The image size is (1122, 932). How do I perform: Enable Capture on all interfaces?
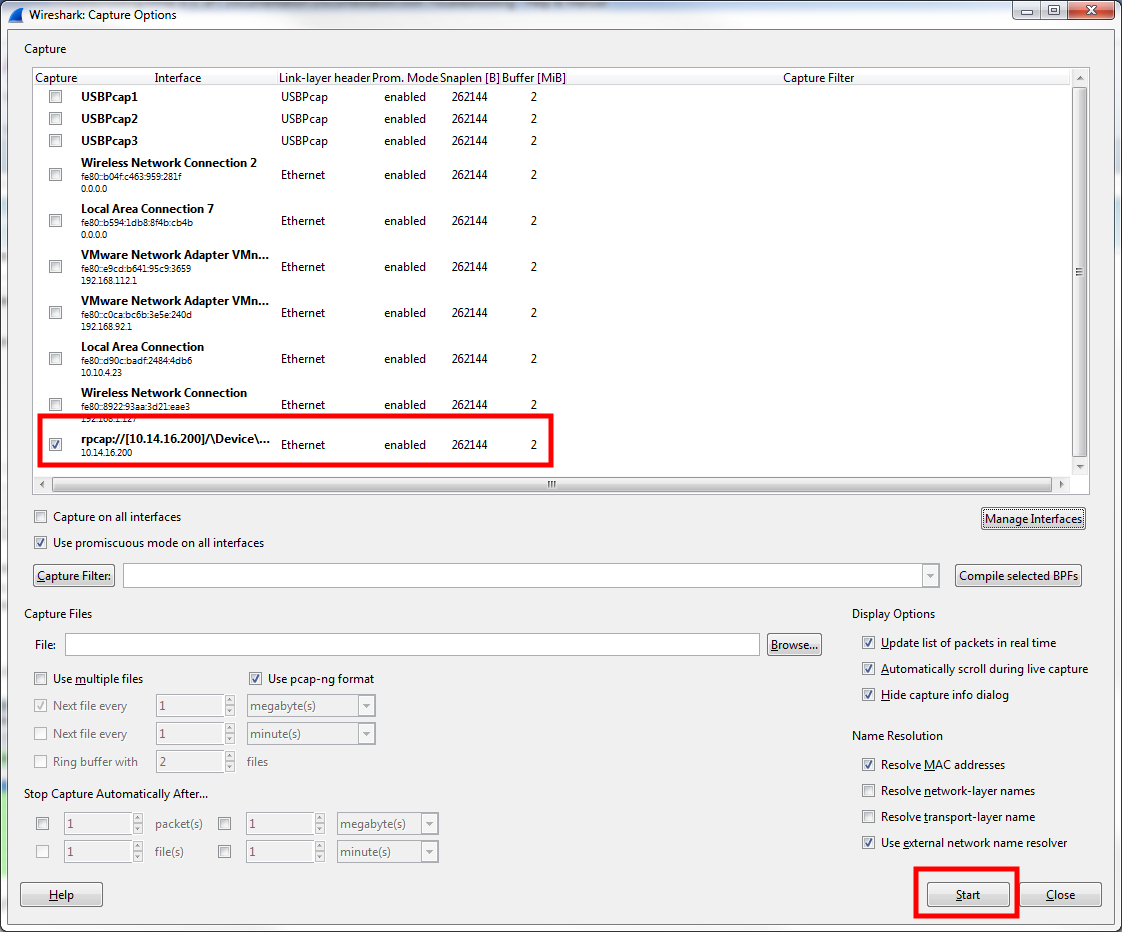41,517
